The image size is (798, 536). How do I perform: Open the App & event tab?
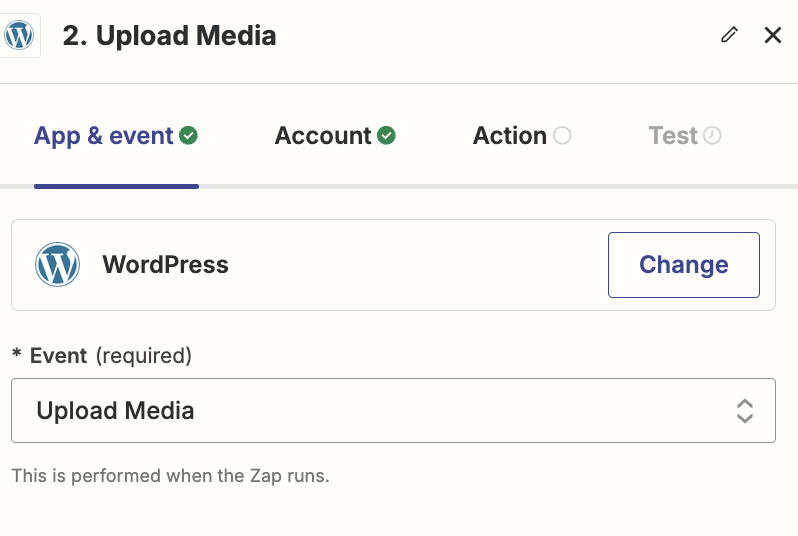pyautogui.click(x=104, y=136)
